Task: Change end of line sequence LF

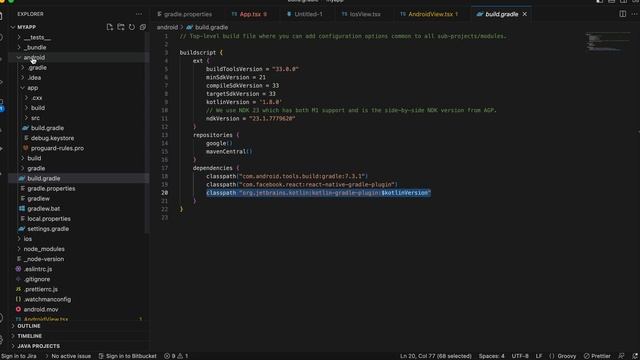Action: tap(539, 356)
